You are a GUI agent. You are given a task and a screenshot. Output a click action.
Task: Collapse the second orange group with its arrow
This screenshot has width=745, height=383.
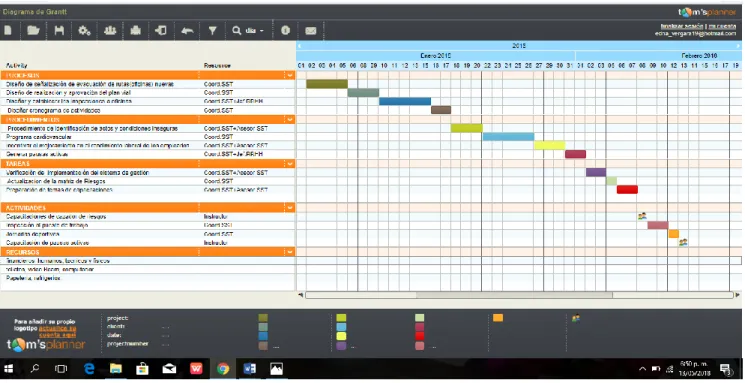pyautogui.click(x=290, y=119)
